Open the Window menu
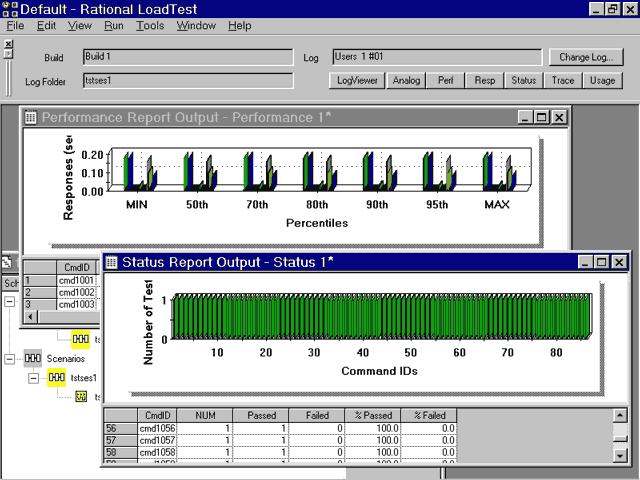 tap(196, 26)
